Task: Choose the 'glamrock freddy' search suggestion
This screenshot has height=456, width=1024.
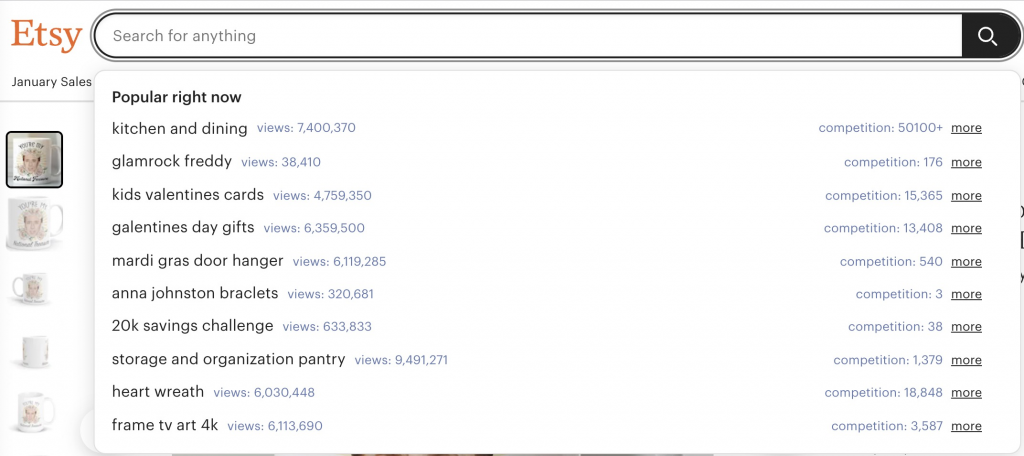Action: point(172,161)
